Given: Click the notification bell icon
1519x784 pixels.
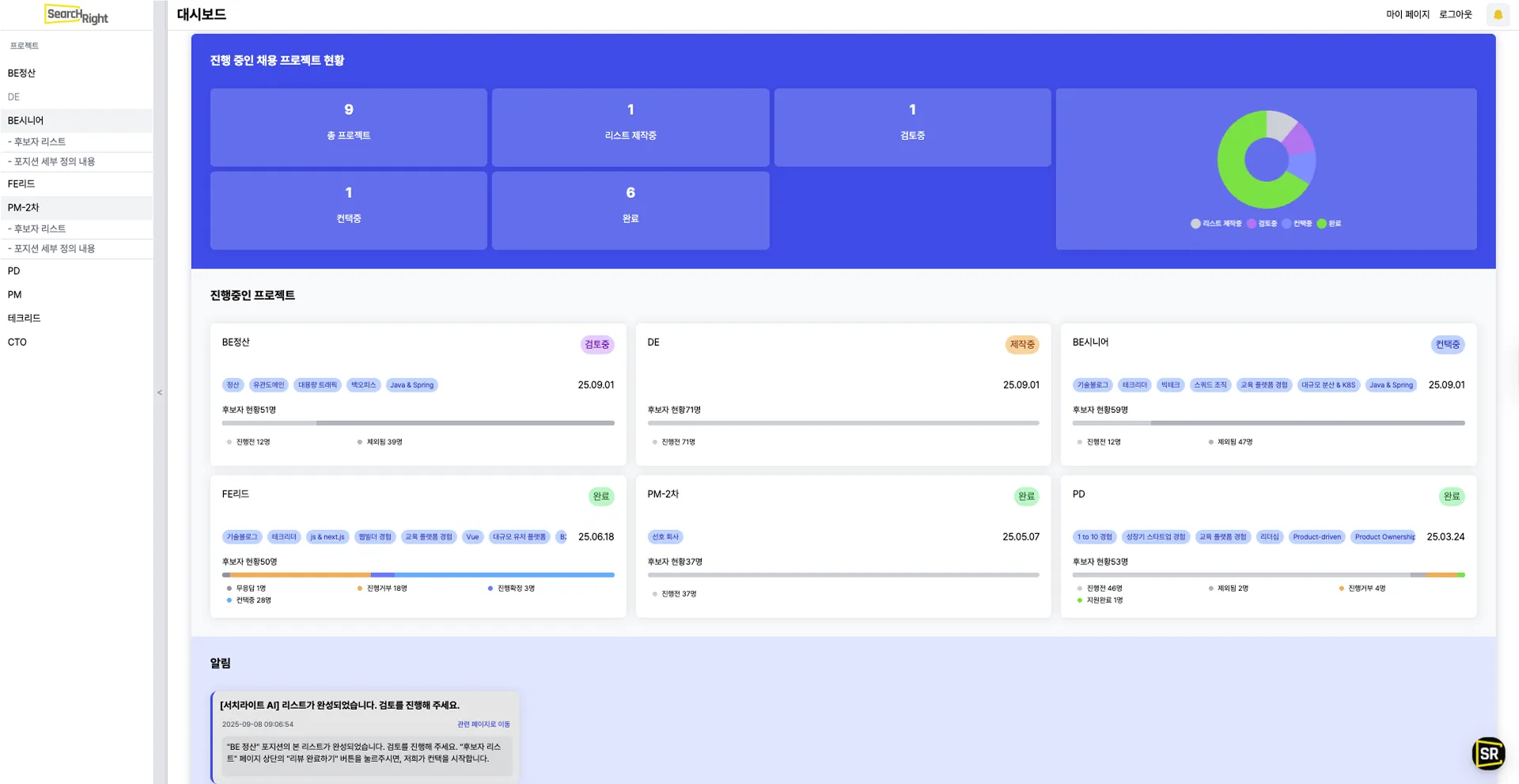Looking at the screenshot, I should [1497, 15].
